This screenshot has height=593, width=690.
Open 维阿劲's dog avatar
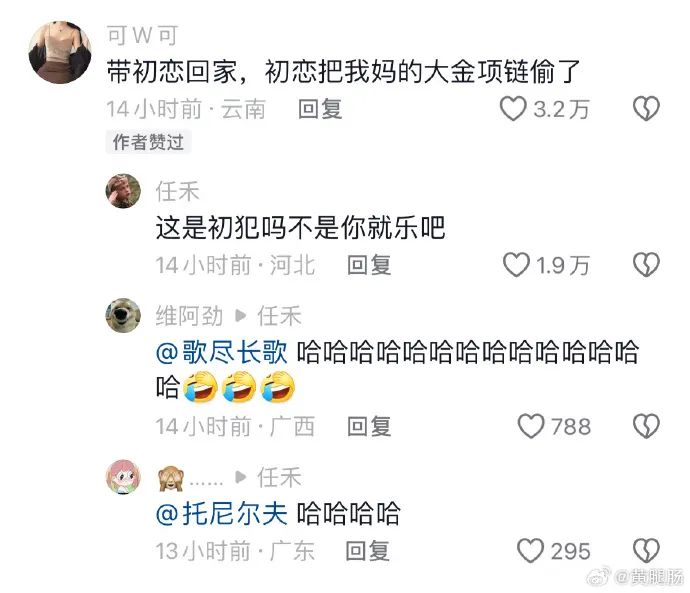click(123, 315)
